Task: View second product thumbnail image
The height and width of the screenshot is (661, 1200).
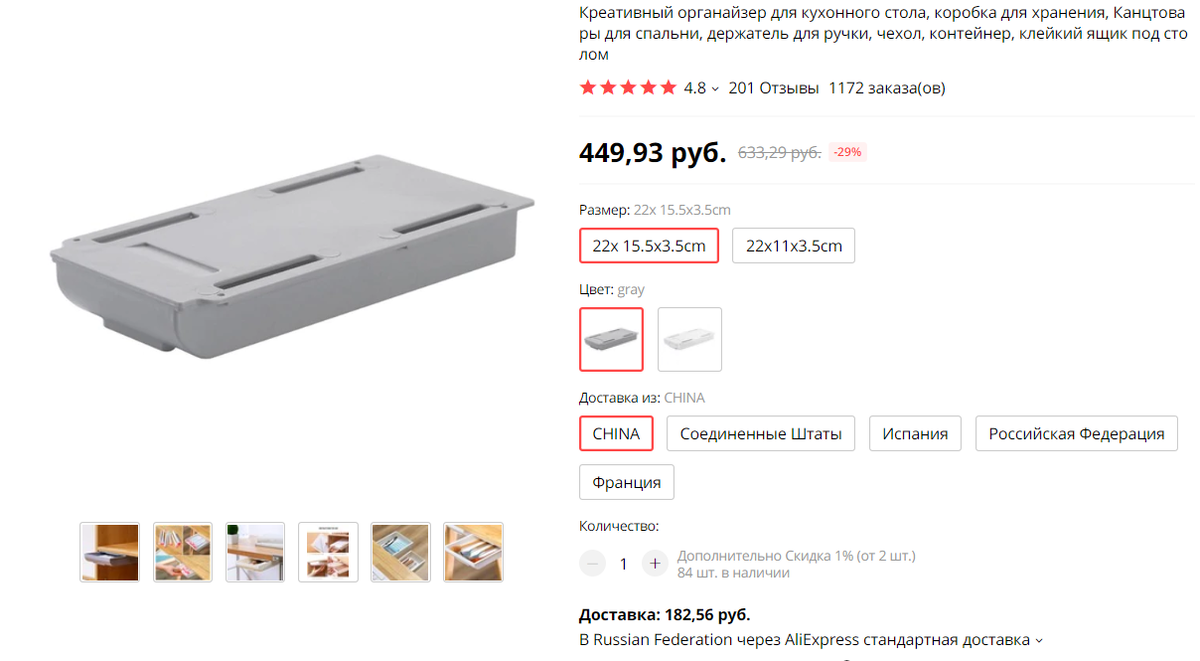Action: click(183, 552)
